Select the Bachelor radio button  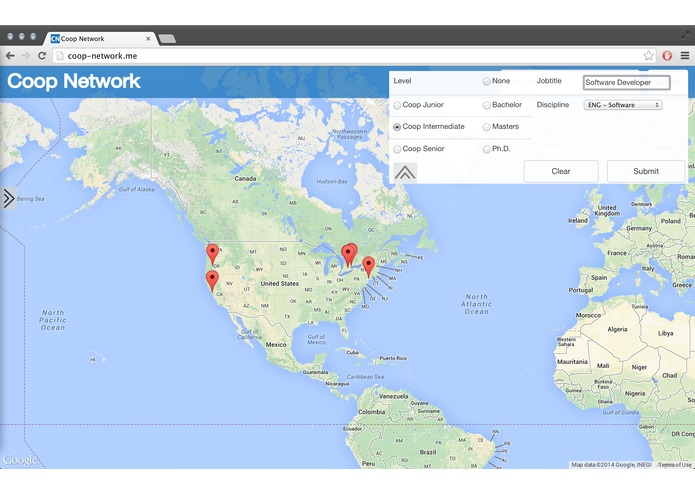pyautogui.click(x=486, y=105)
